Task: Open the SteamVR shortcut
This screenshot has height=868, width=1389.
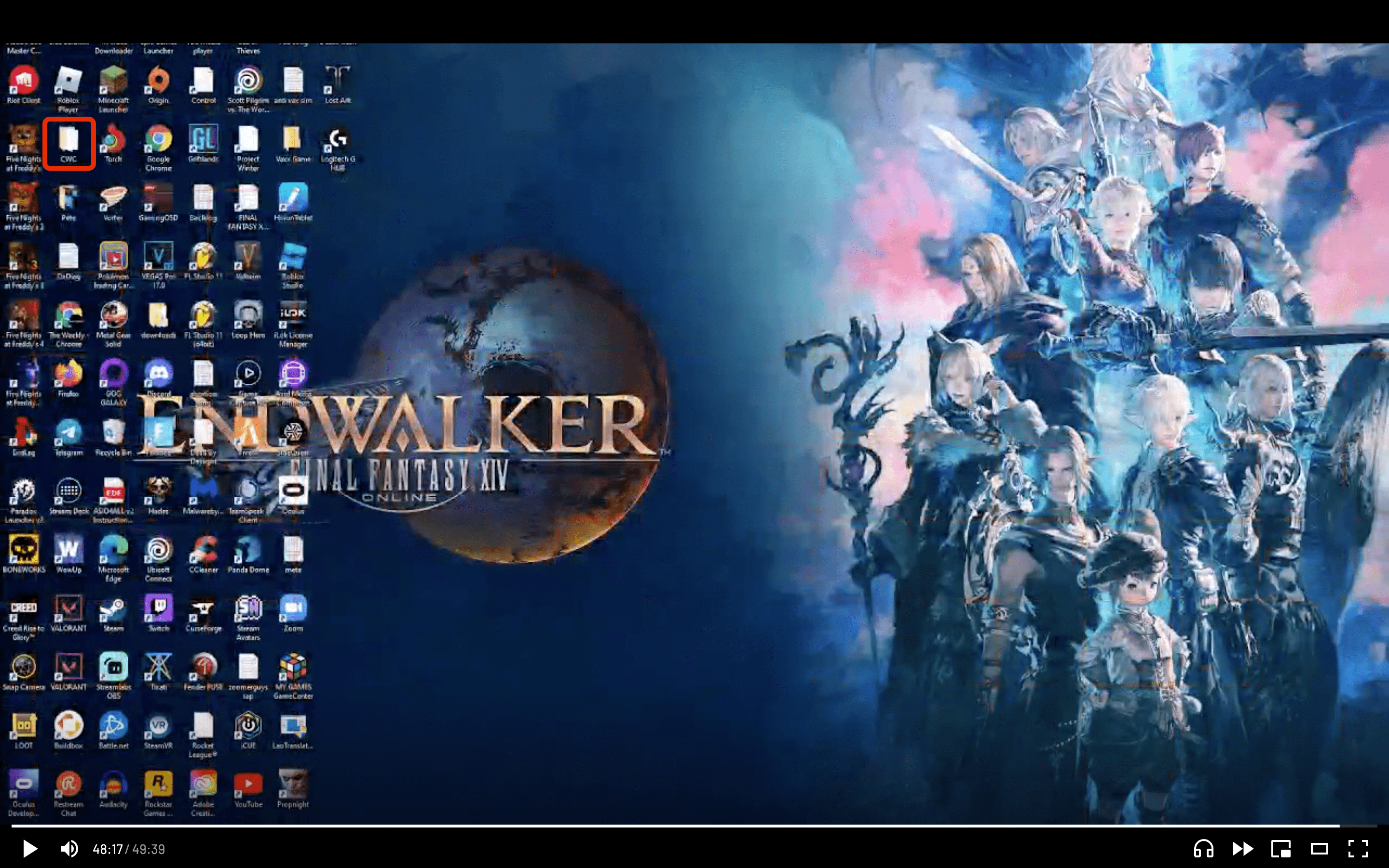Action: point(158,730)
